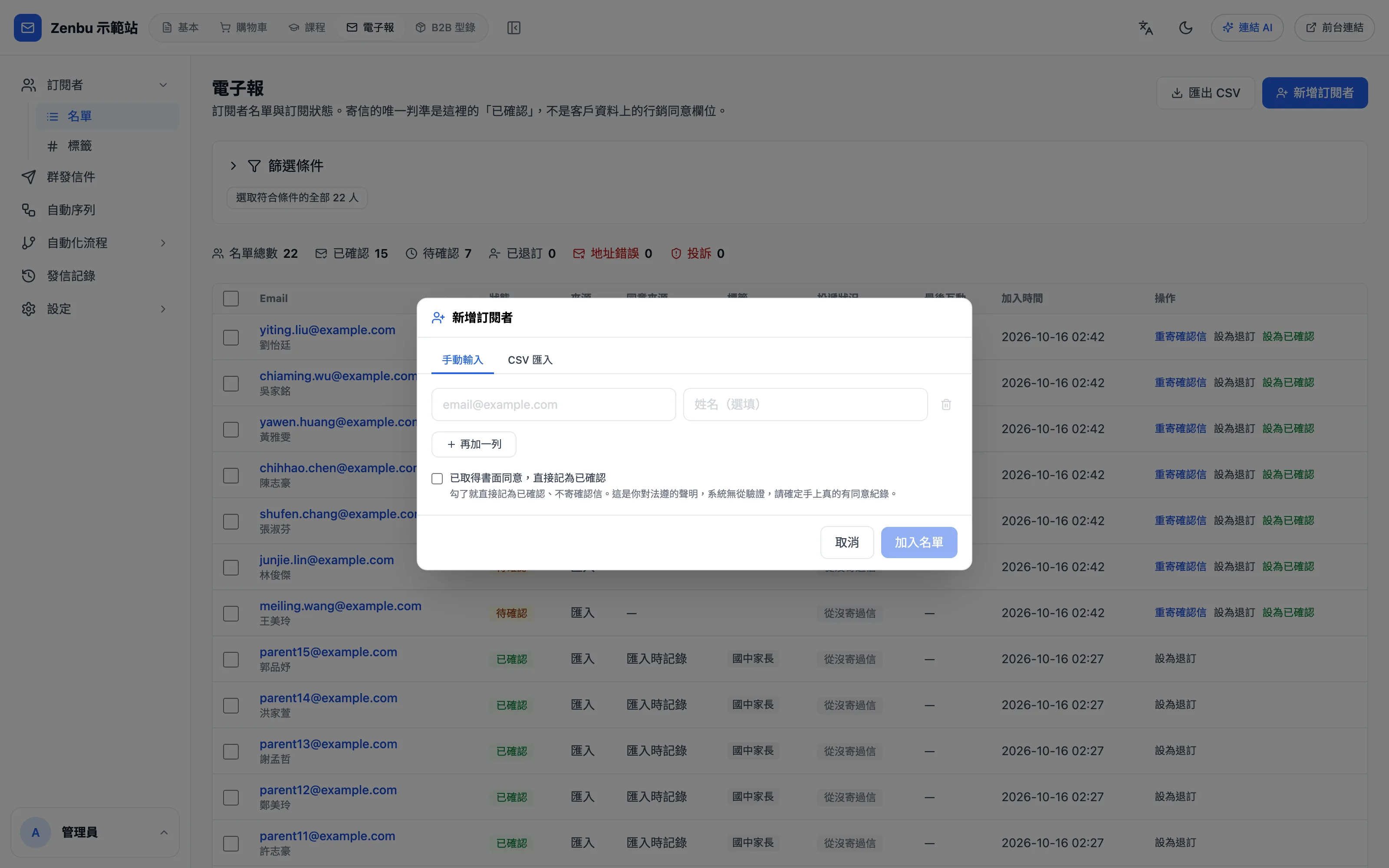Open the 課程 top nav tab
The height and width of the screenshot is (868, 1389).
(306, 27)
